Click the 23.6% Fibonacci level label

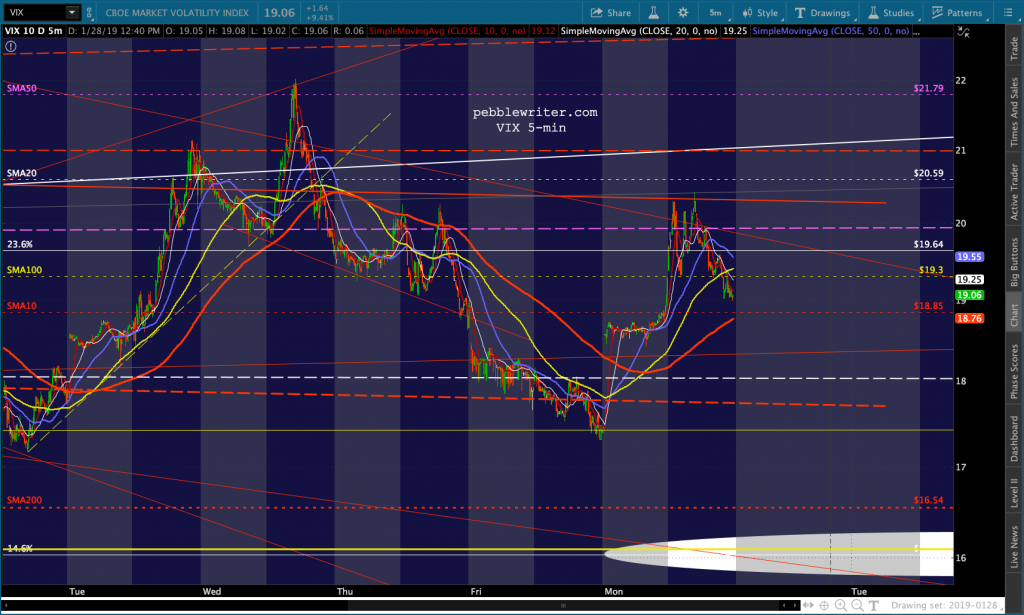coord(20,244)
